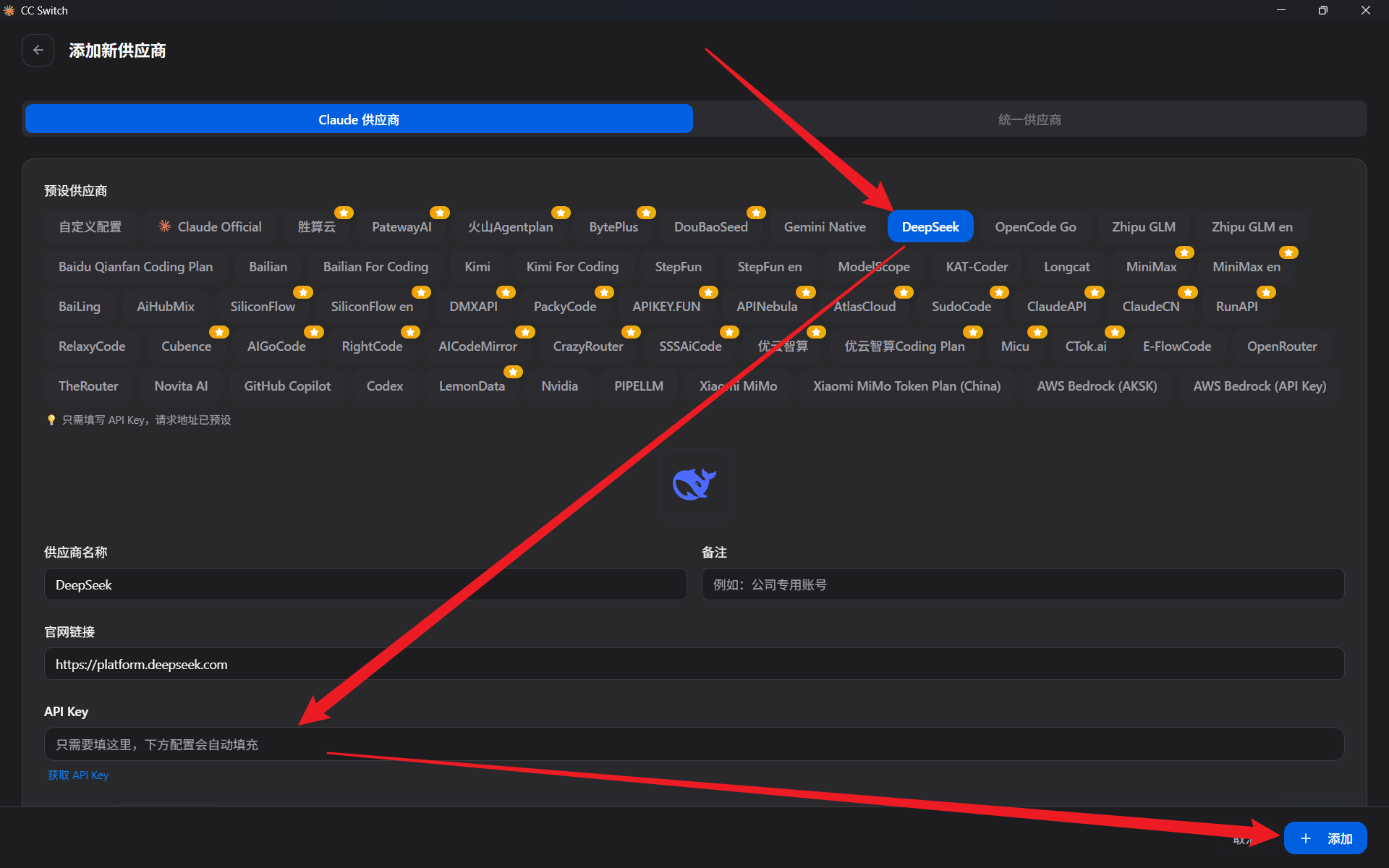
Task: Click the CC Switch app icon in title bar
Action: (x=9, y=10)
